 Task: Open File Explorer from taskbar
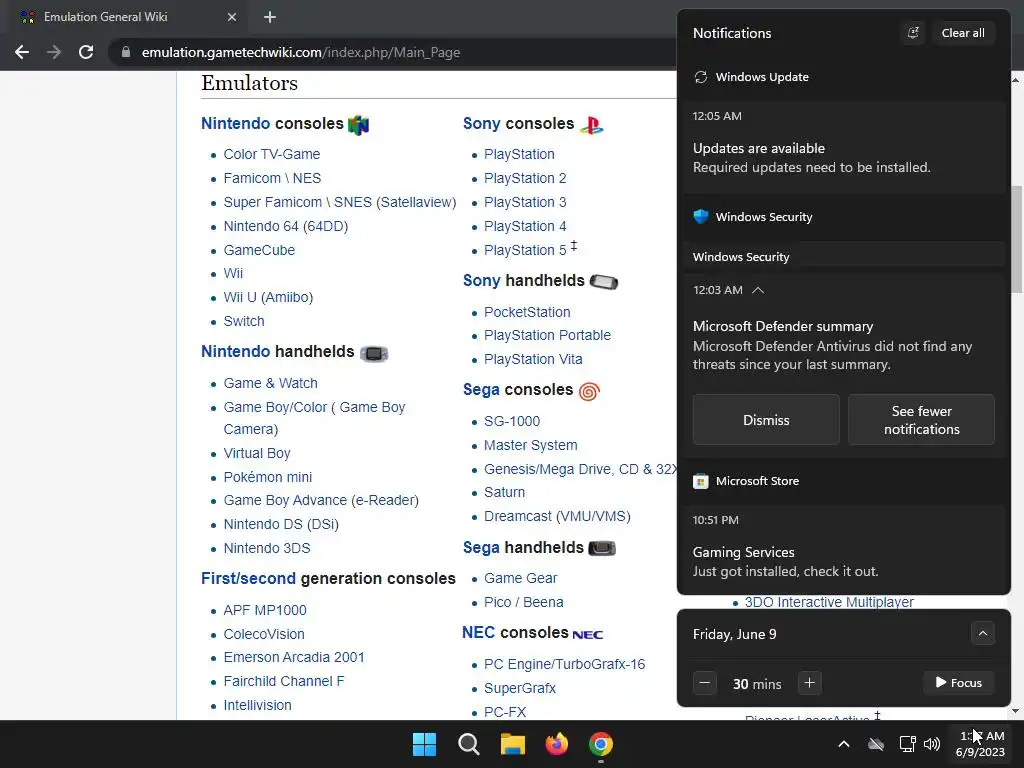click(513, 744)
